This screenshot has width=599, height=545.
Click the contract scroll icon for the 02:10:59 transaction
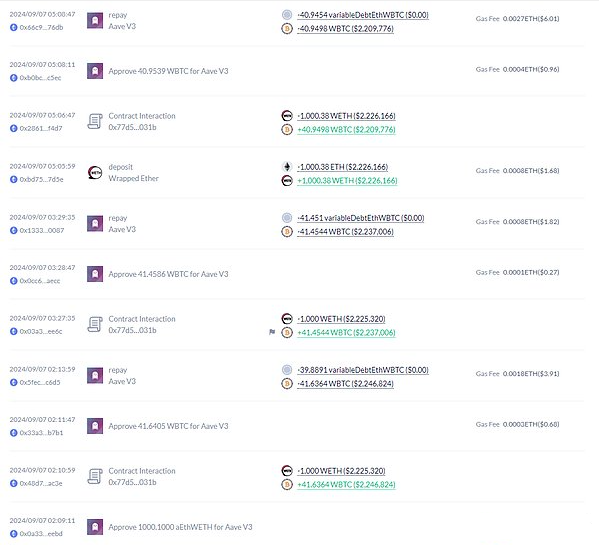click(95, 476)
